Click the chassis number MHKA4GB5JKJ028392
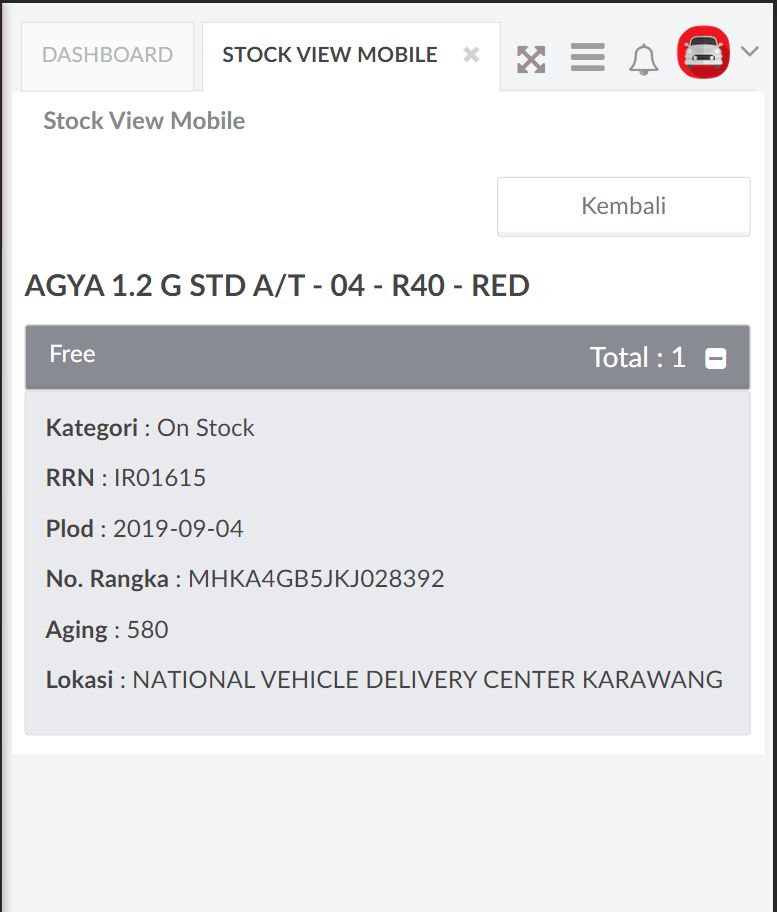 316,579
